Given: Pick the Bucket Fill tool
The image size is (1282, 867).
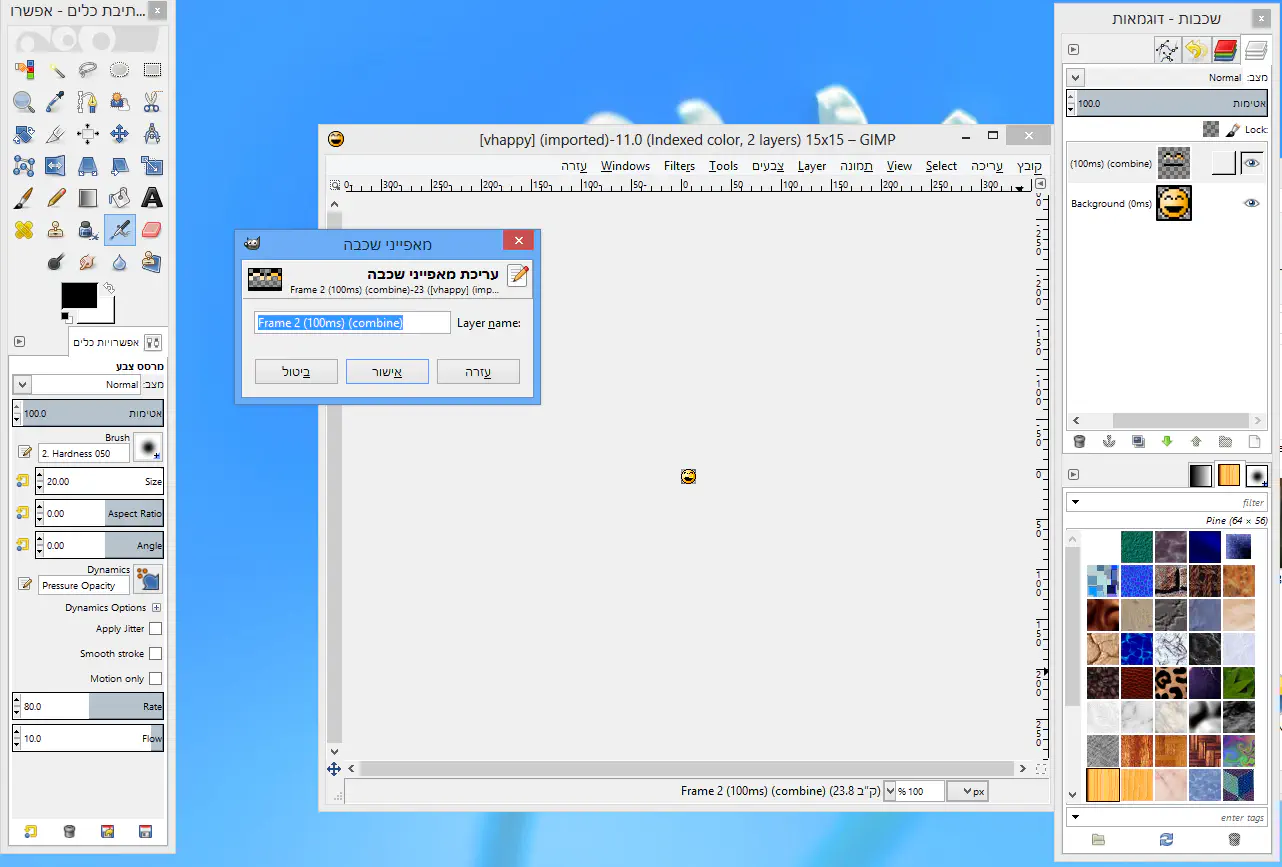Looking at the screenshot, I should tap(119, 197).
